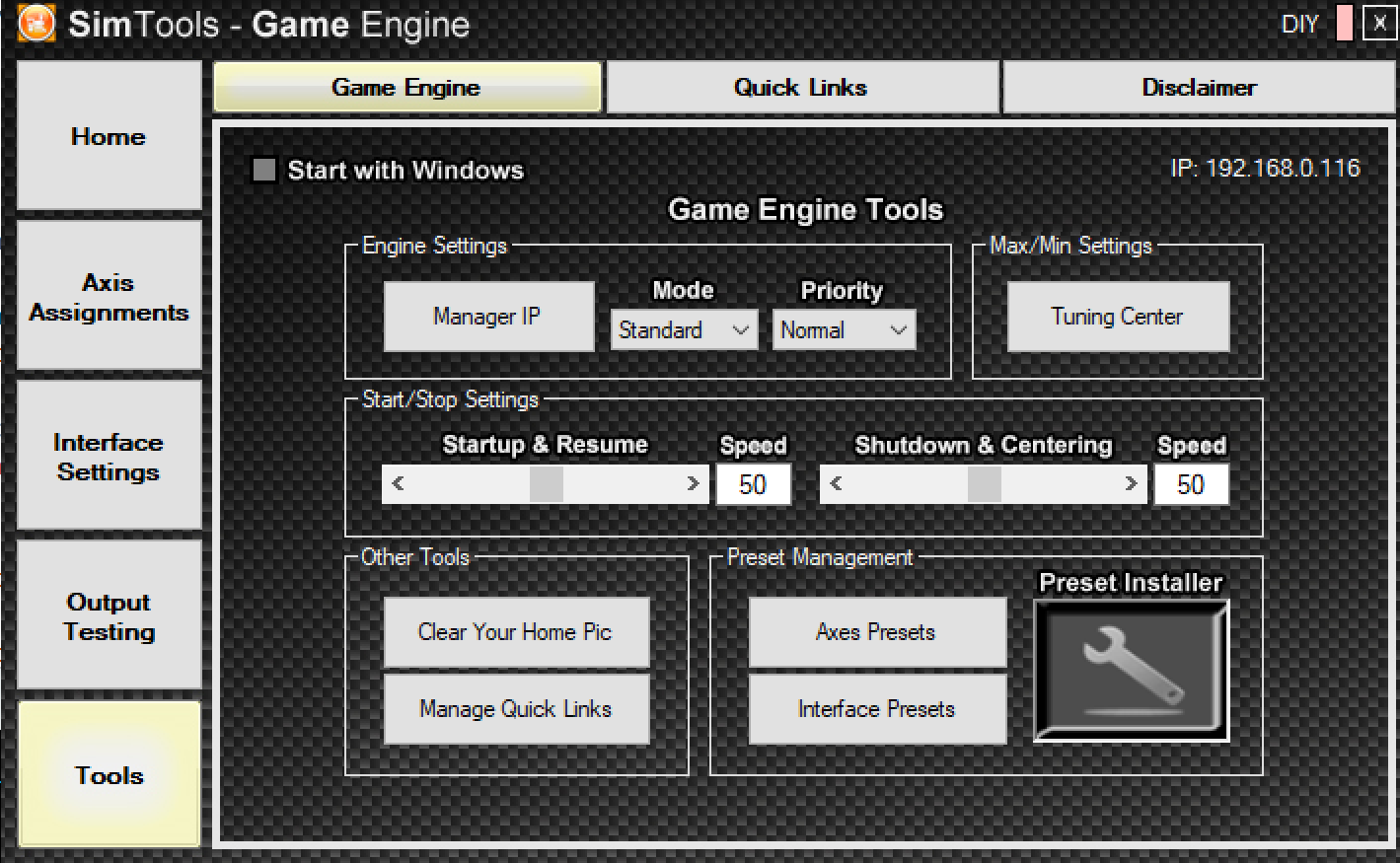Click left arrow of Startup & Resume slider
Screen dimensions: 1400x863
point(399,484)
